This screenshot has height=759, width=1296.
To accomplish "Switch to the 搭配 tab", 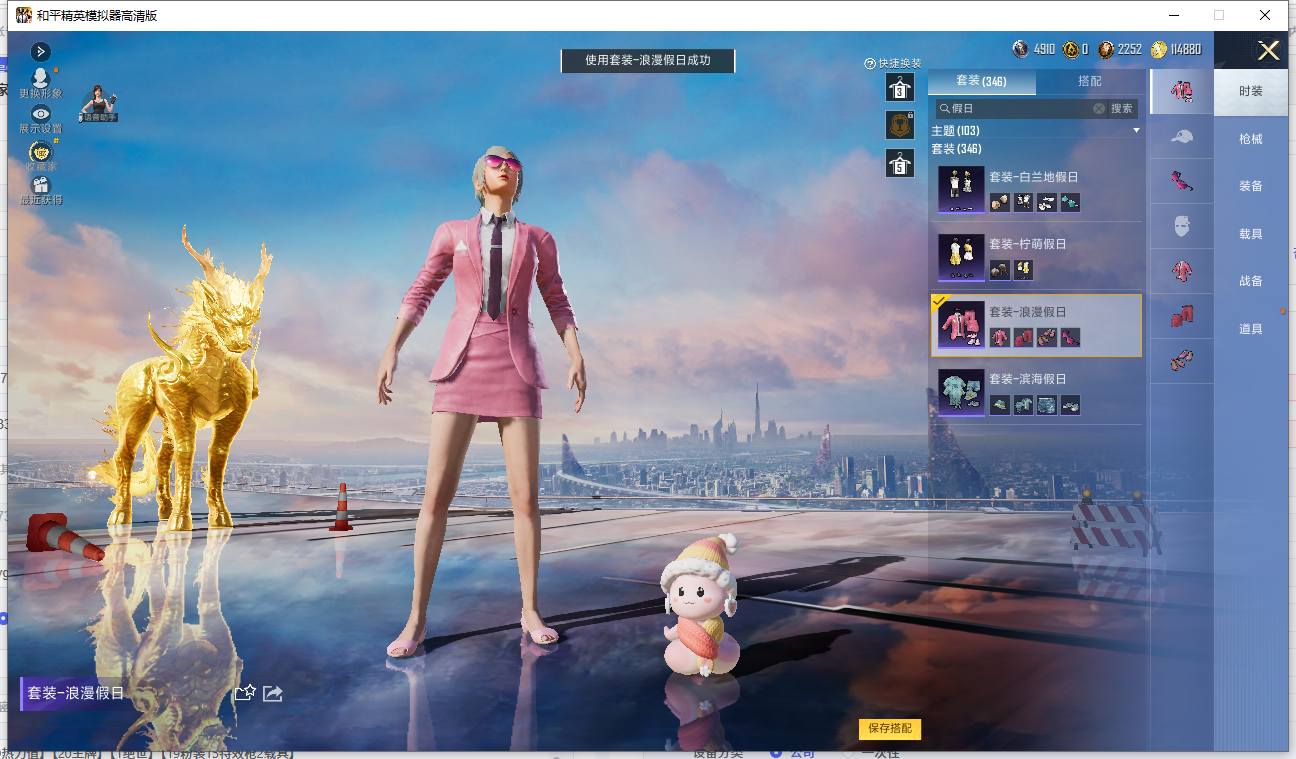I will coord(1090,81).
